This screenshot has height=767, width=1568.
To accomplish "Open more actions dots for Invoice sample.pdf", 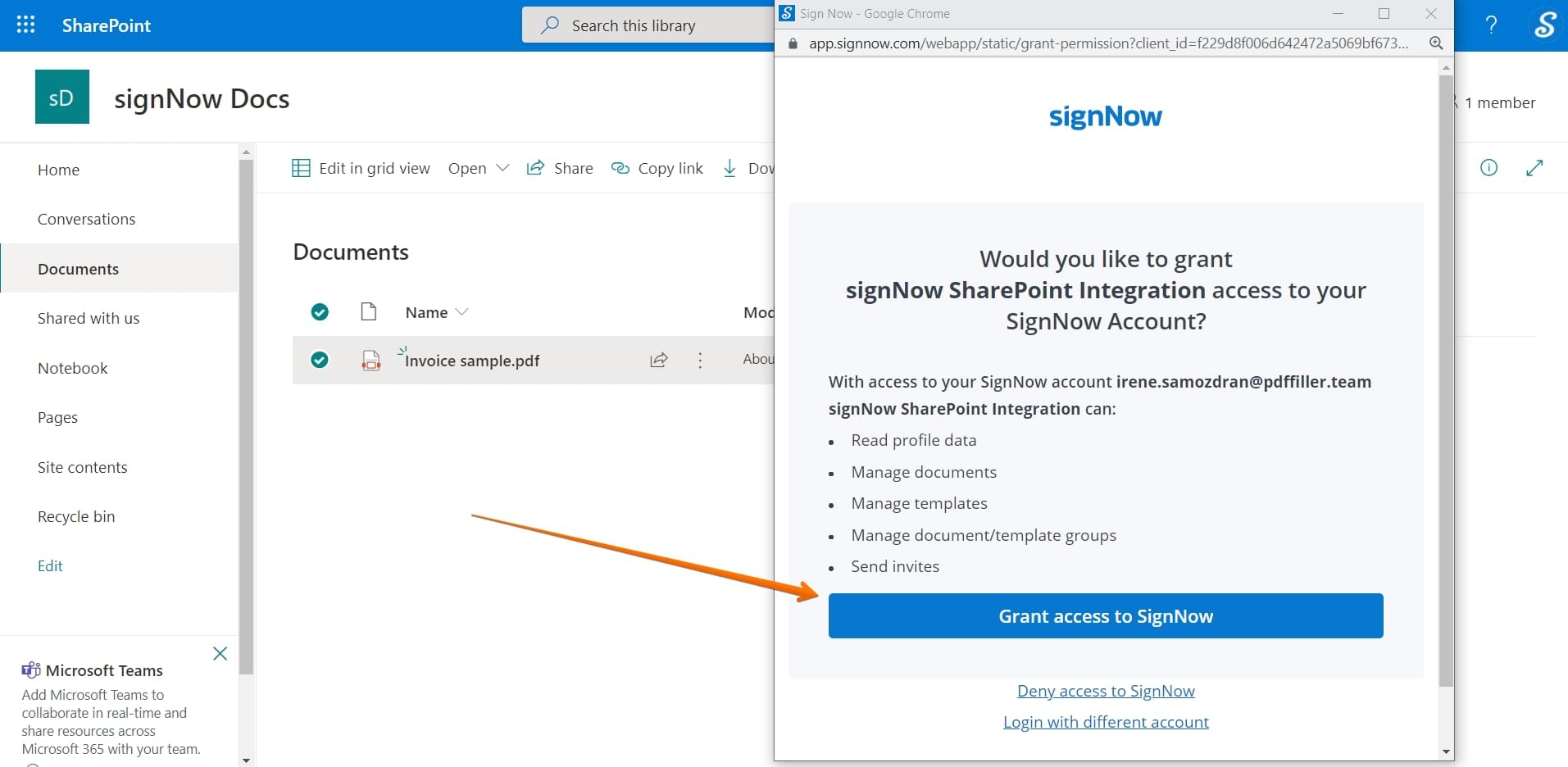I will [x=700, y=361].
